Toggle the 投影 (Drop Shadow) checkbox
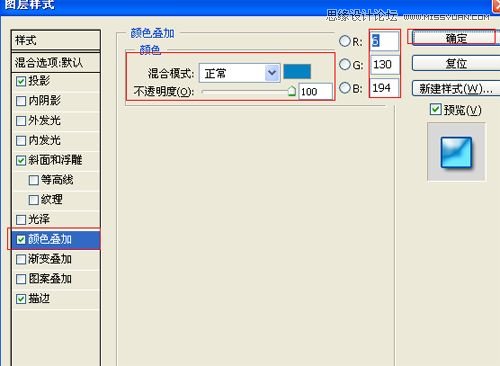Image resolution: width=500 pixels, height=366 pixels. (21, 81)
